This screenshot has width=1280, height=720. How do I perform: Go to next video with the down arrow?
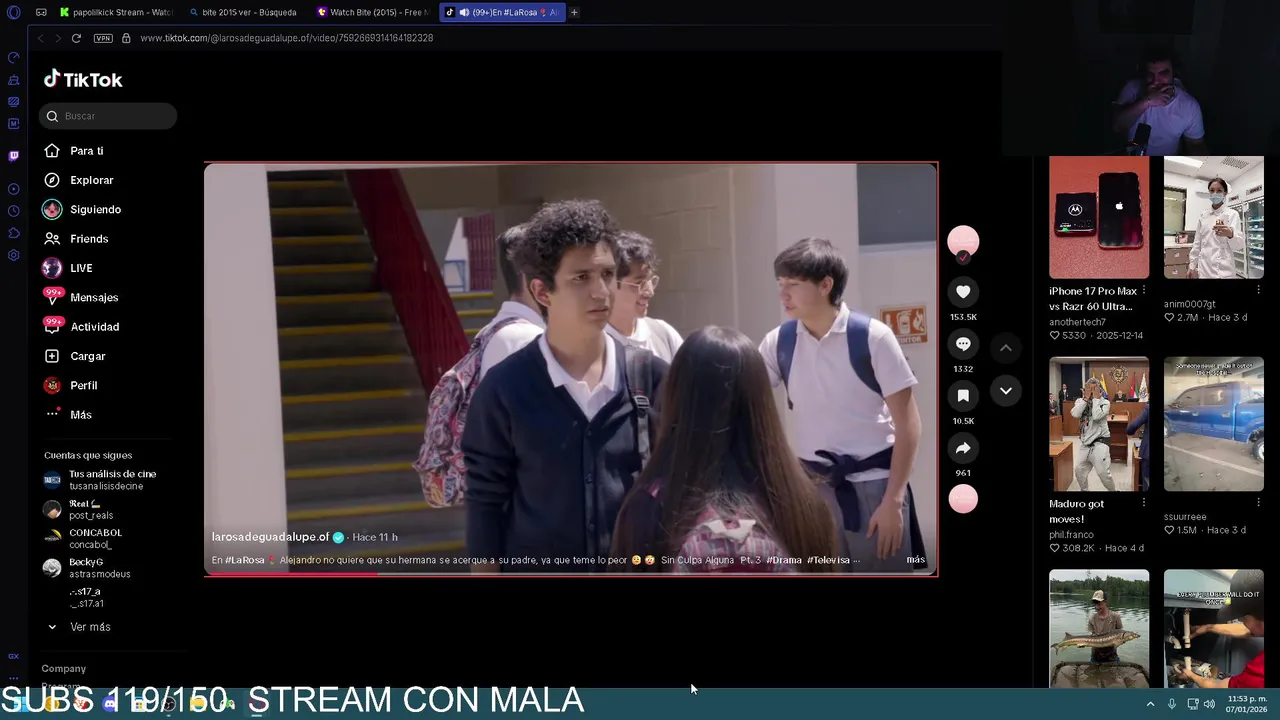pos(1006,391)
